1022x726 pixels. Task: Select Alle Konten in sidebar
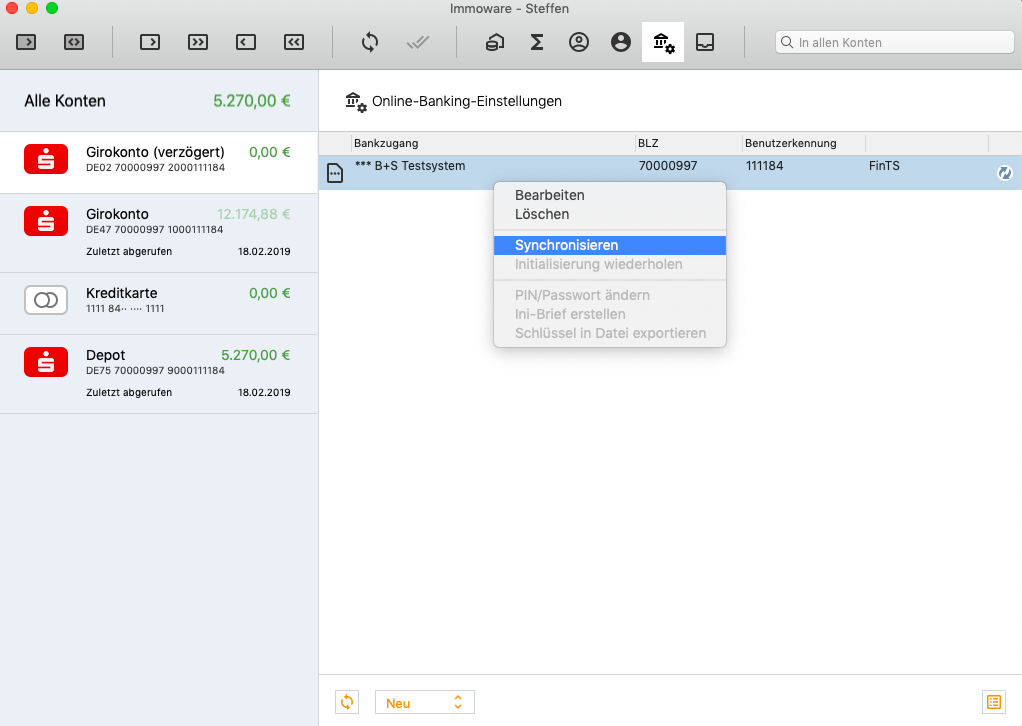pos(158,101)
